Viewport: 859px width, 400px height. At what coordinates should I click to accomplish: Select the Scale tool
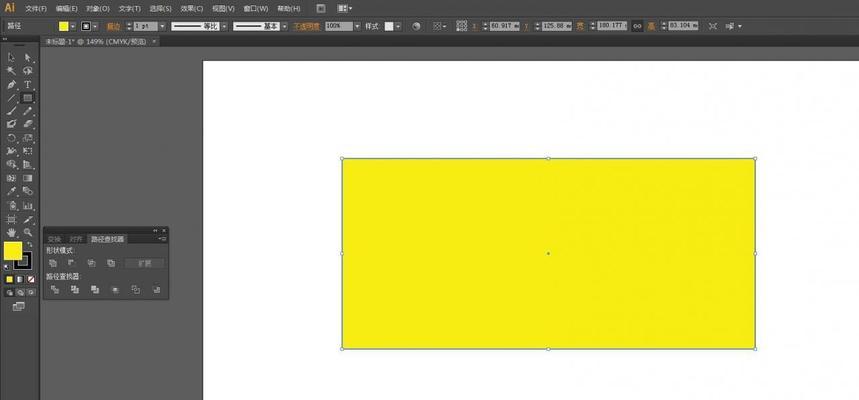click(27, 138)
